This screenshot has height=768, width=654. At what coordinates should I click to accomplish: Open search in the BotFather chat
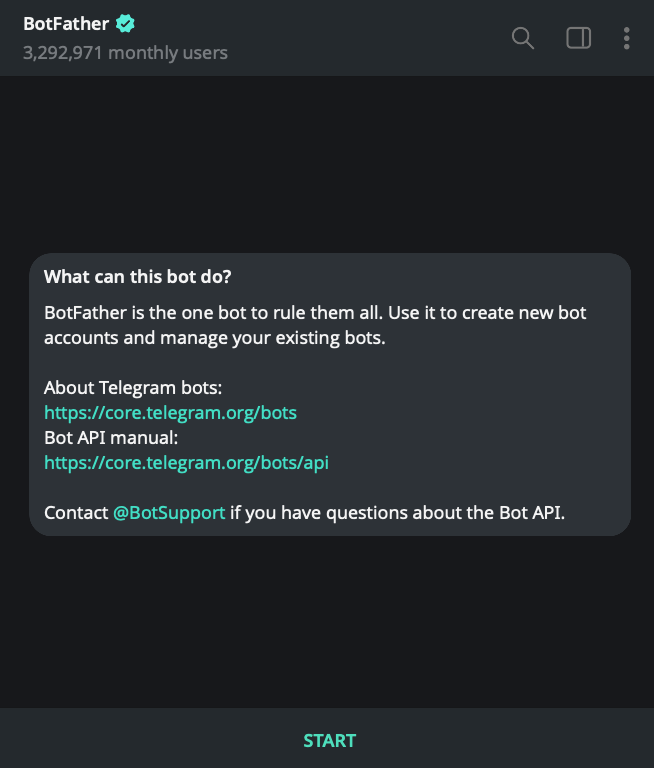coord(523,38)
